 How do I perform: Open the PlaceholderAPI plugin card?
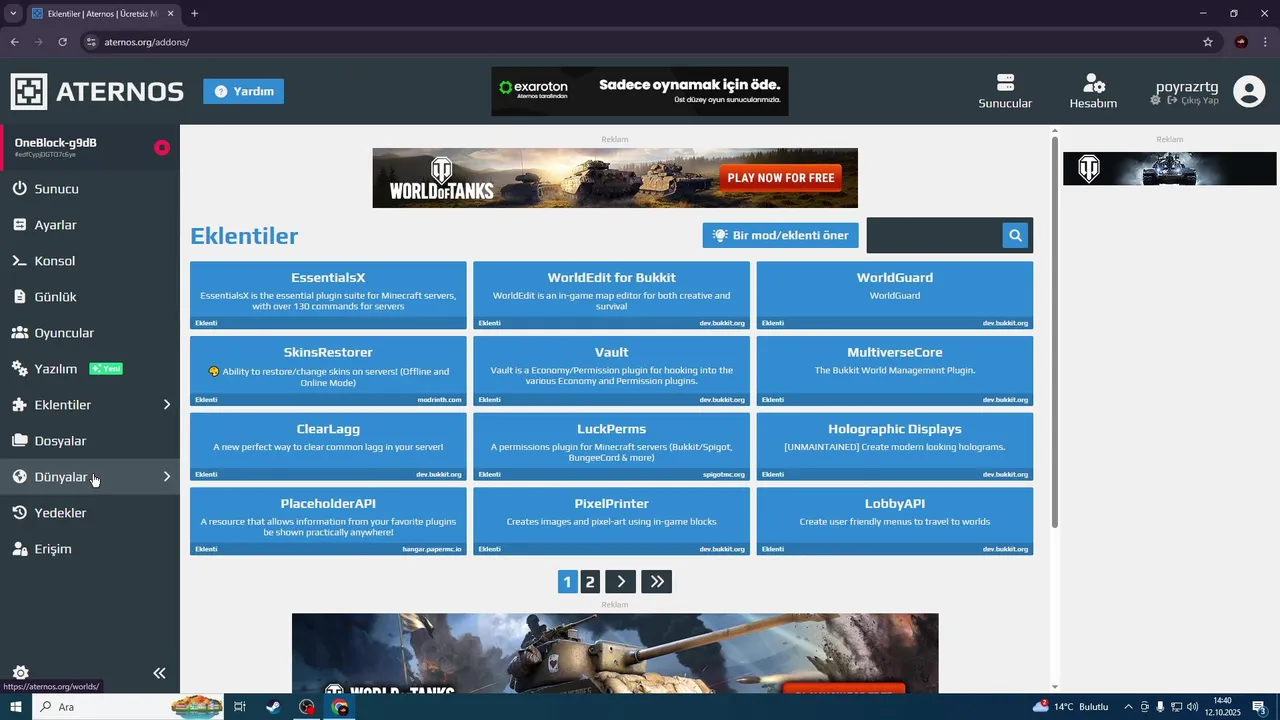click(x=328, y=521)
